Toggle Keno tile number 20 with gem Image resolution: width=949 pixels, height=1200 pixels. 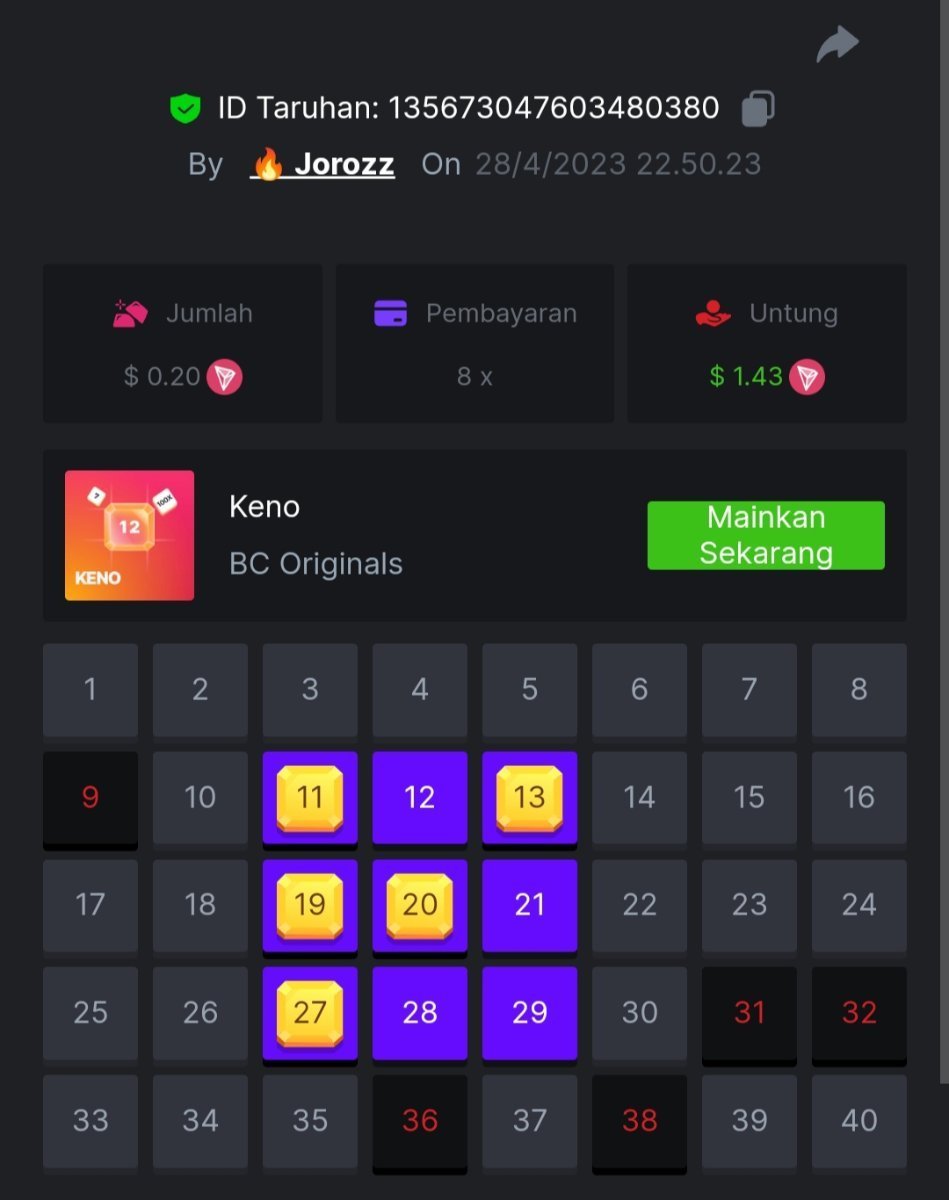coord(420,906)
